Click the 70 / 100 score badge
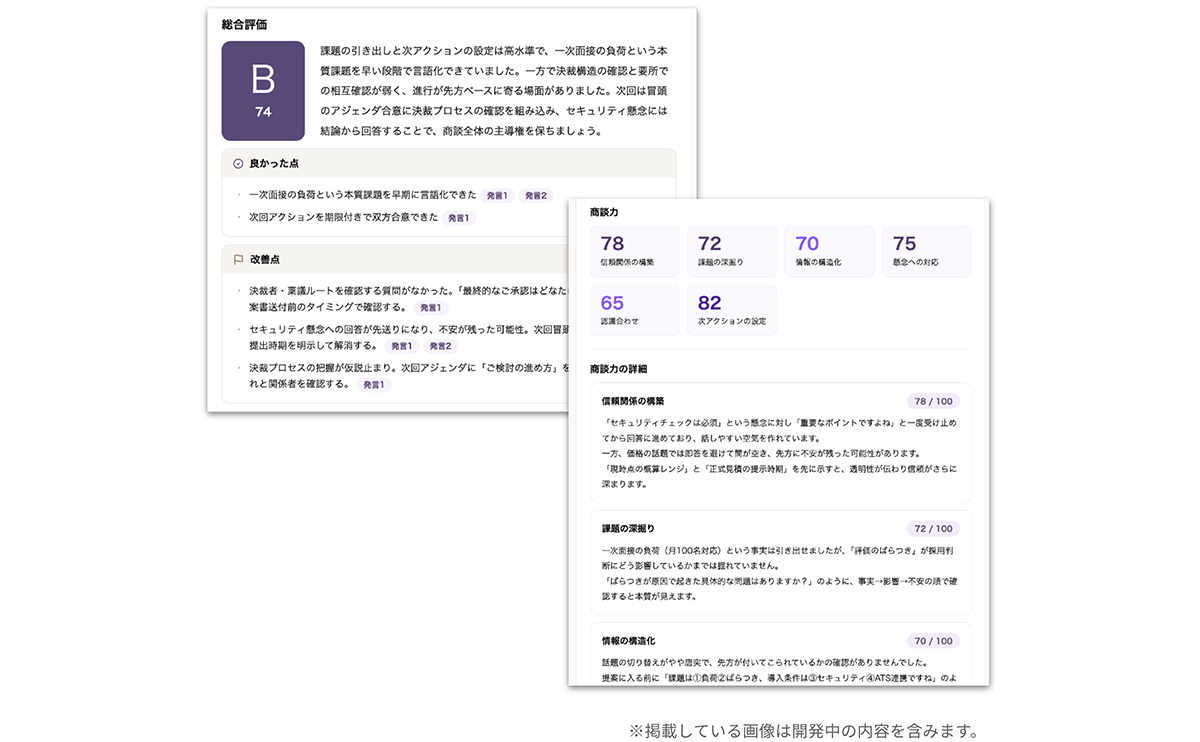 point(933,641)
